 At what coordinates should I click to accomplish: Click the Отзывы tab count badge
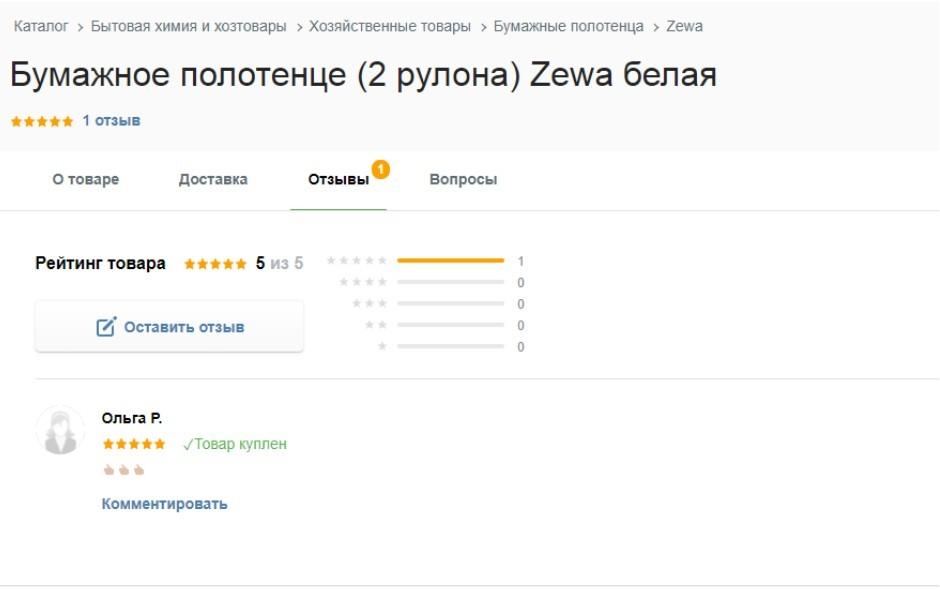point(380,169)
